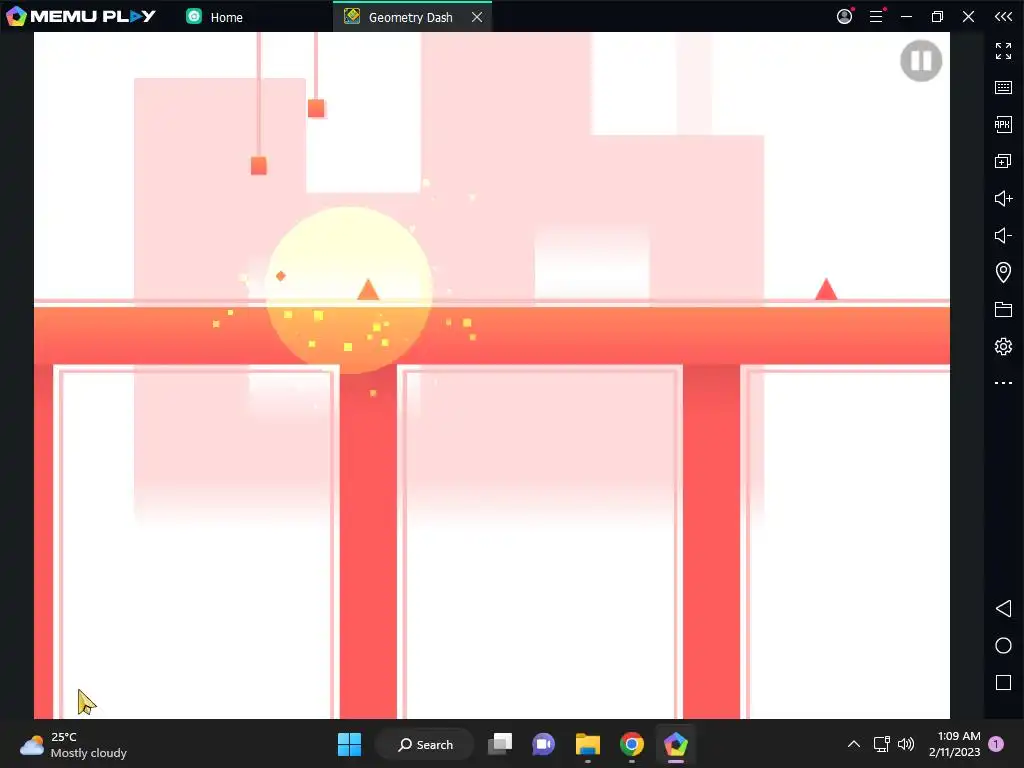
Task: Open the weather widget showing 25°C
Action: 73,744
